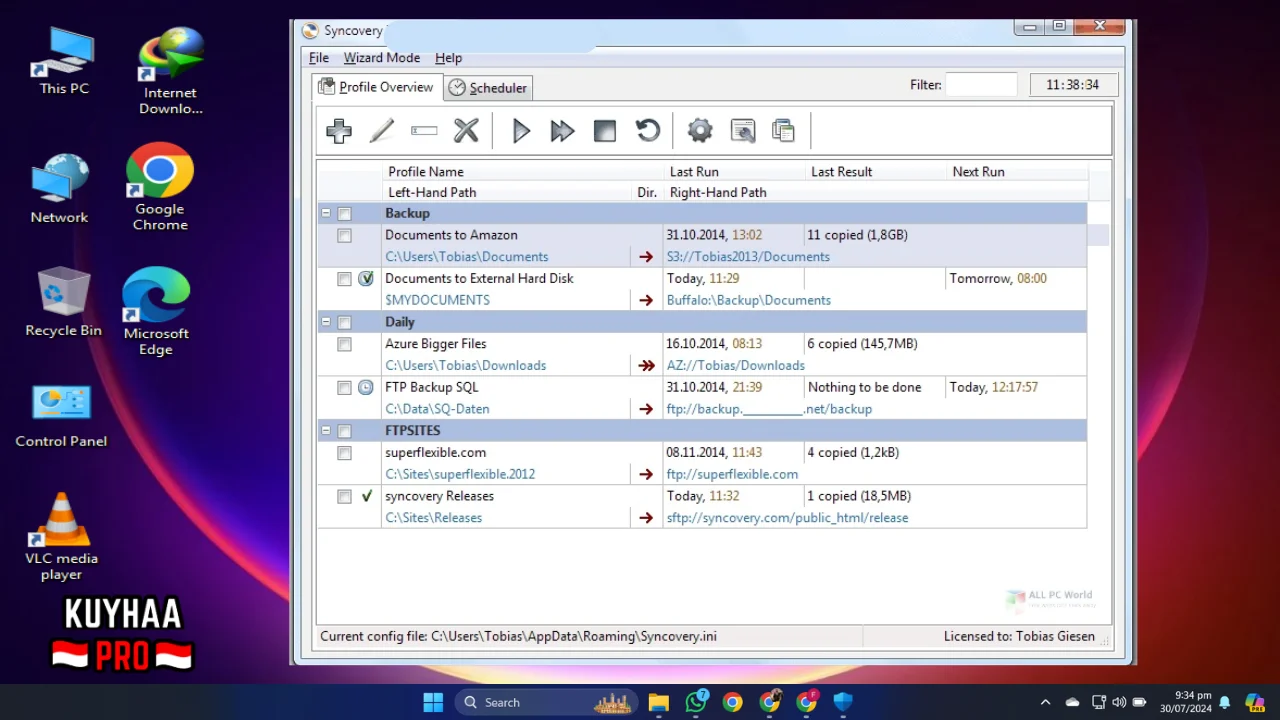
Task: Tick the Documents to Amazon checkbox
Action: pyautogui.click(x=345, y=236)
